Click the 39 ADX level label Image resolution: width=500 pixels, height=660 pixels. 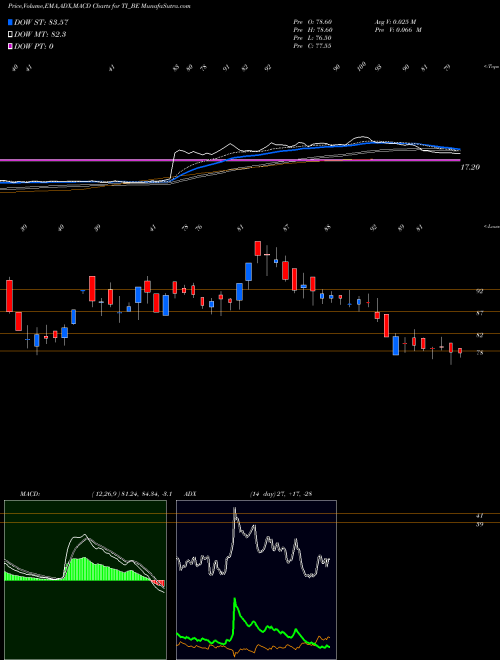pos(479,524)
